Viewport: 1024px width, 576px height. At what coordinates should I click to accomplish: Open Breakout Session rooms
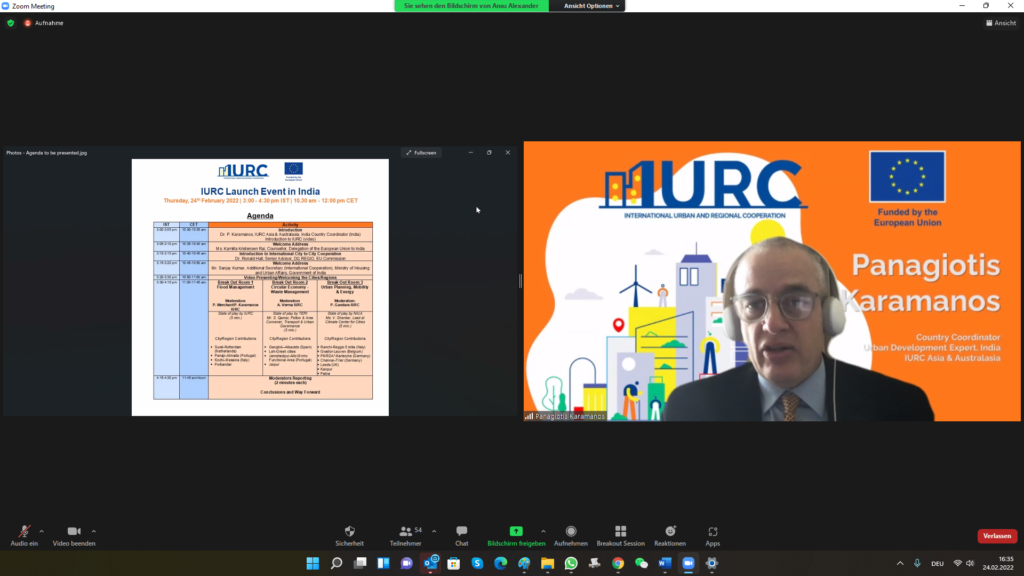pyautogui.click(x=620, y=532)
